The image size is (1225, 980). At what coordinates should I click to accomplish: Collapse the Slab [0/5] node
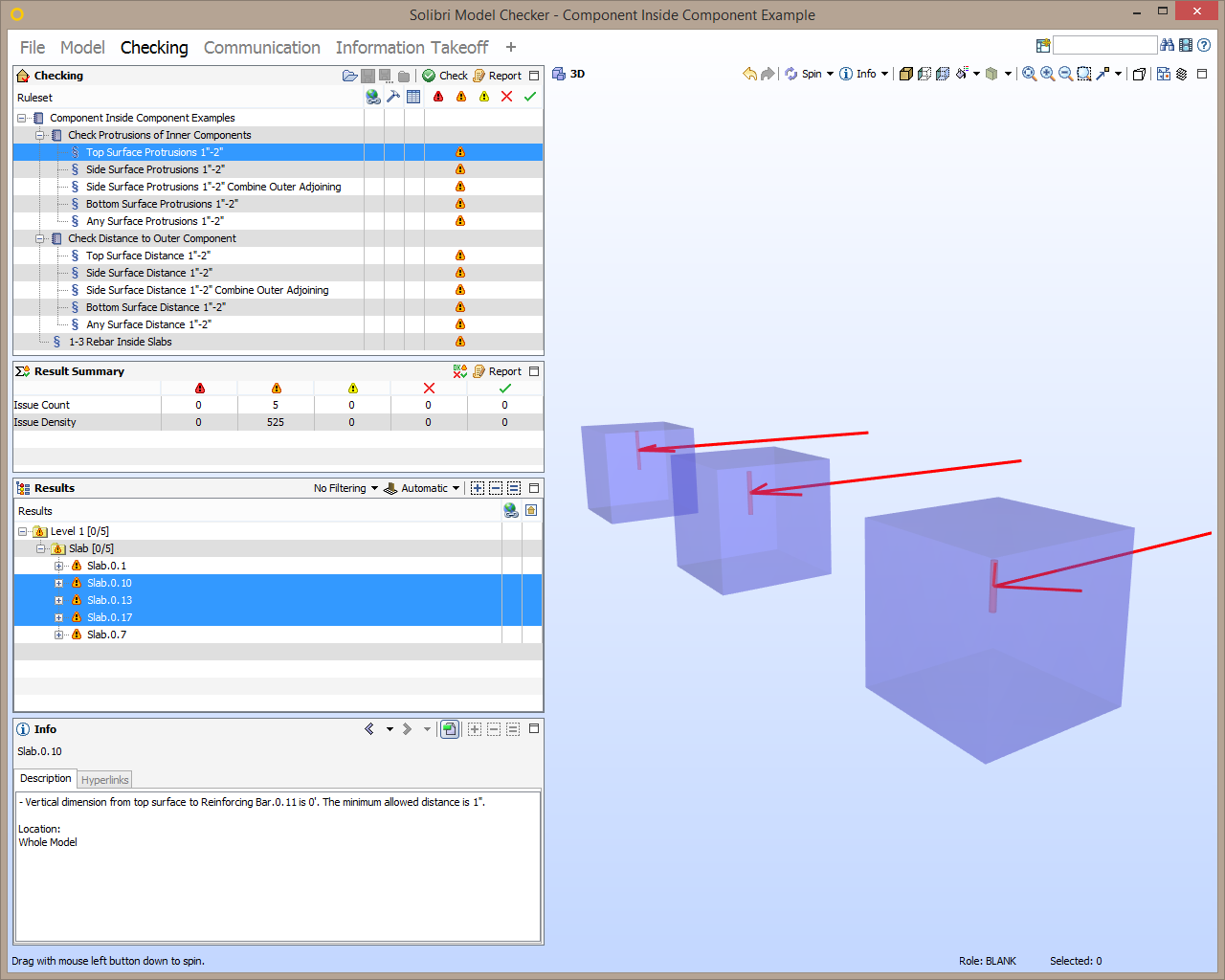pos(40,548)
